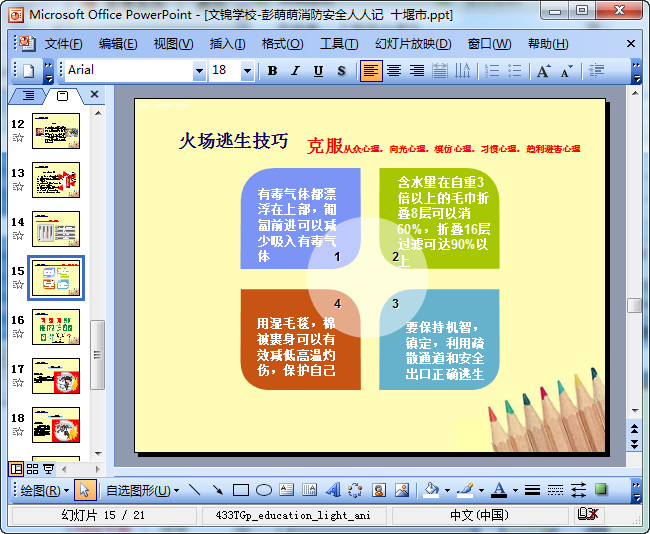Increase font size

[543, 71]
